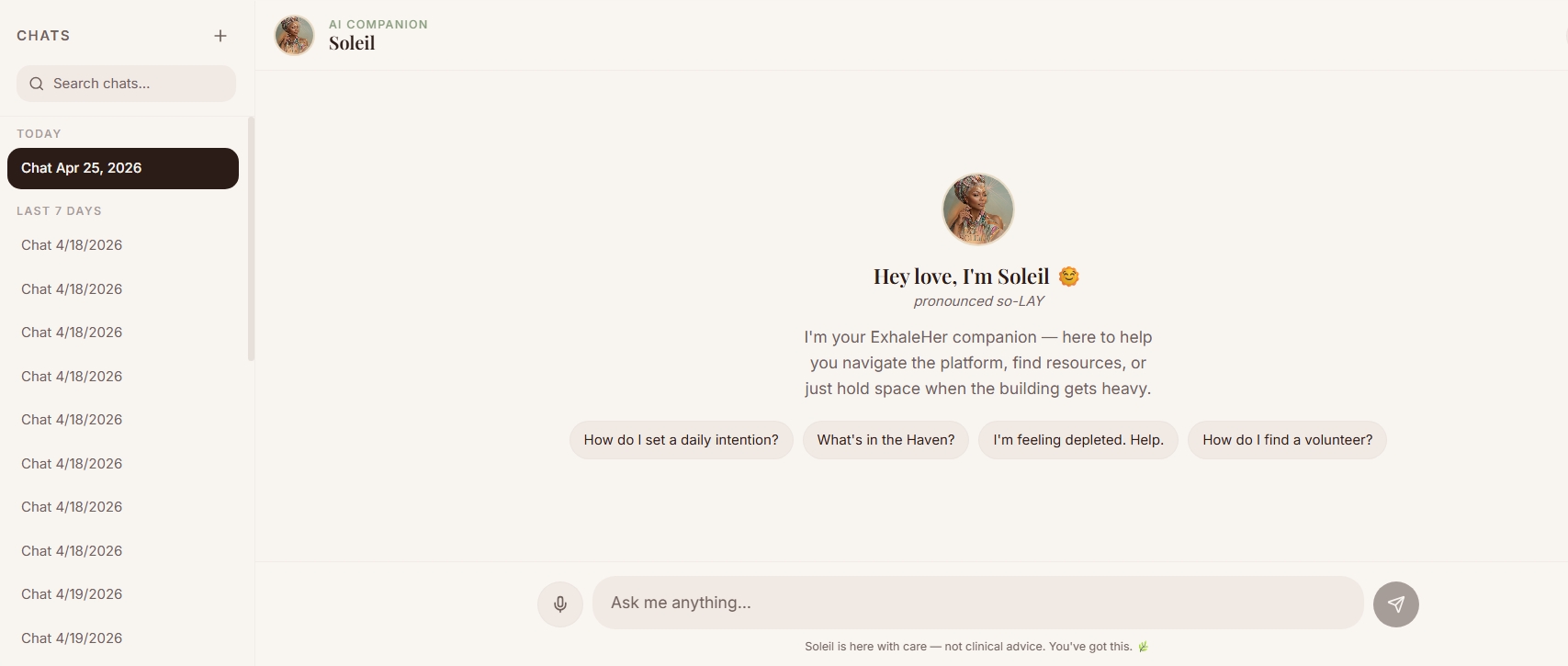1568x666 pixels.
Task: Choose the "What's in the Haven?" prompt
Action: [x=886, y=440]
